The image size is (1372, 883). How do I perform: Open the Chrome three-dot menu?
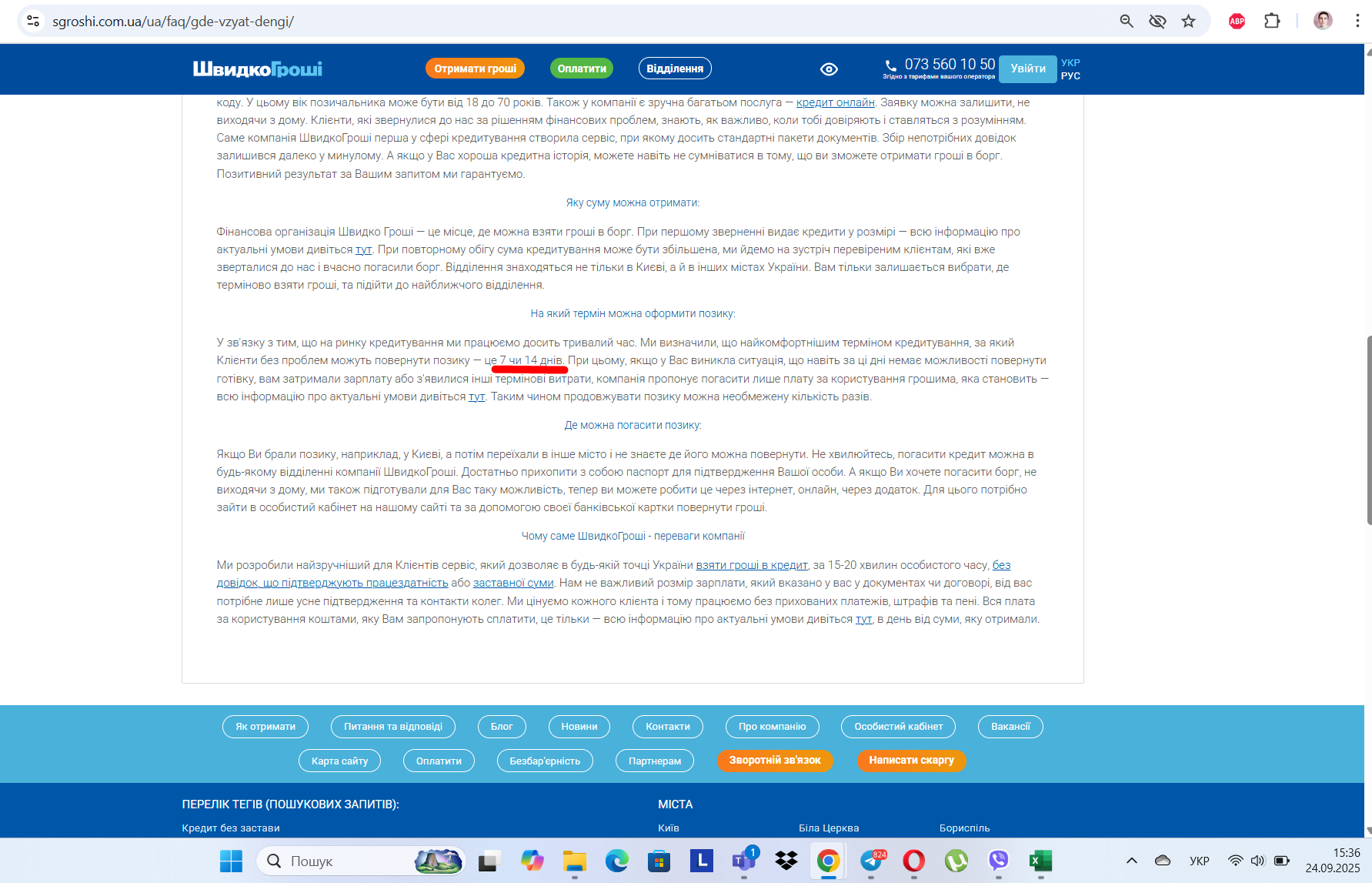(1357, 21)
